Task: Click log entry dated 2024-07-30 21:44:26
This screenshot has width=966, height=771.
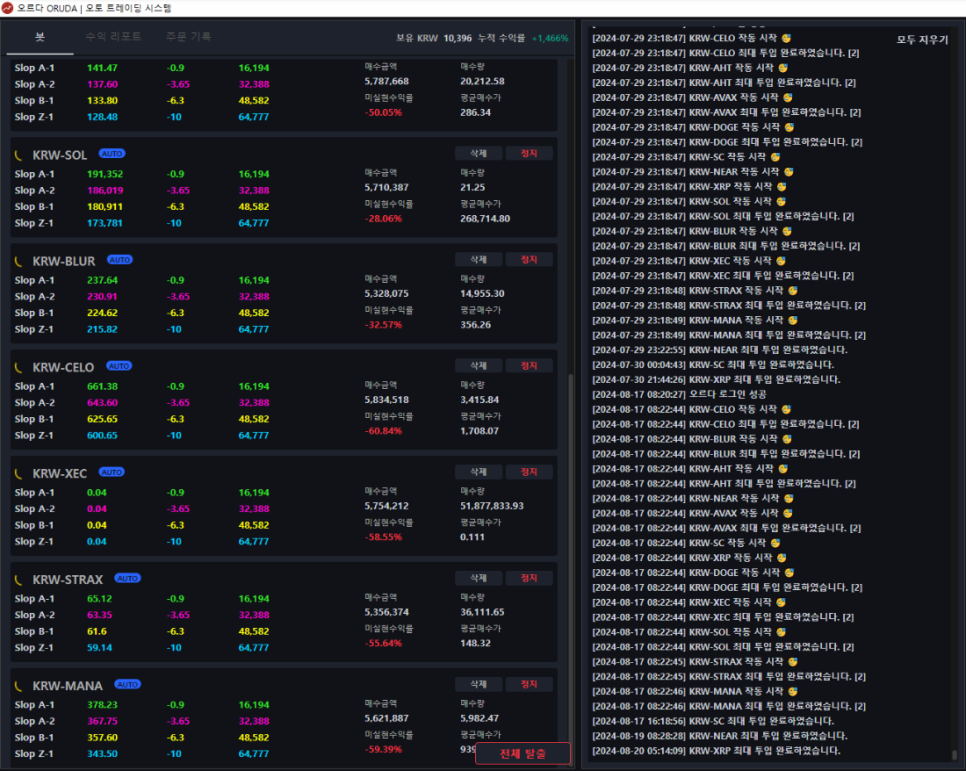Action: click(x=716, y=380)
